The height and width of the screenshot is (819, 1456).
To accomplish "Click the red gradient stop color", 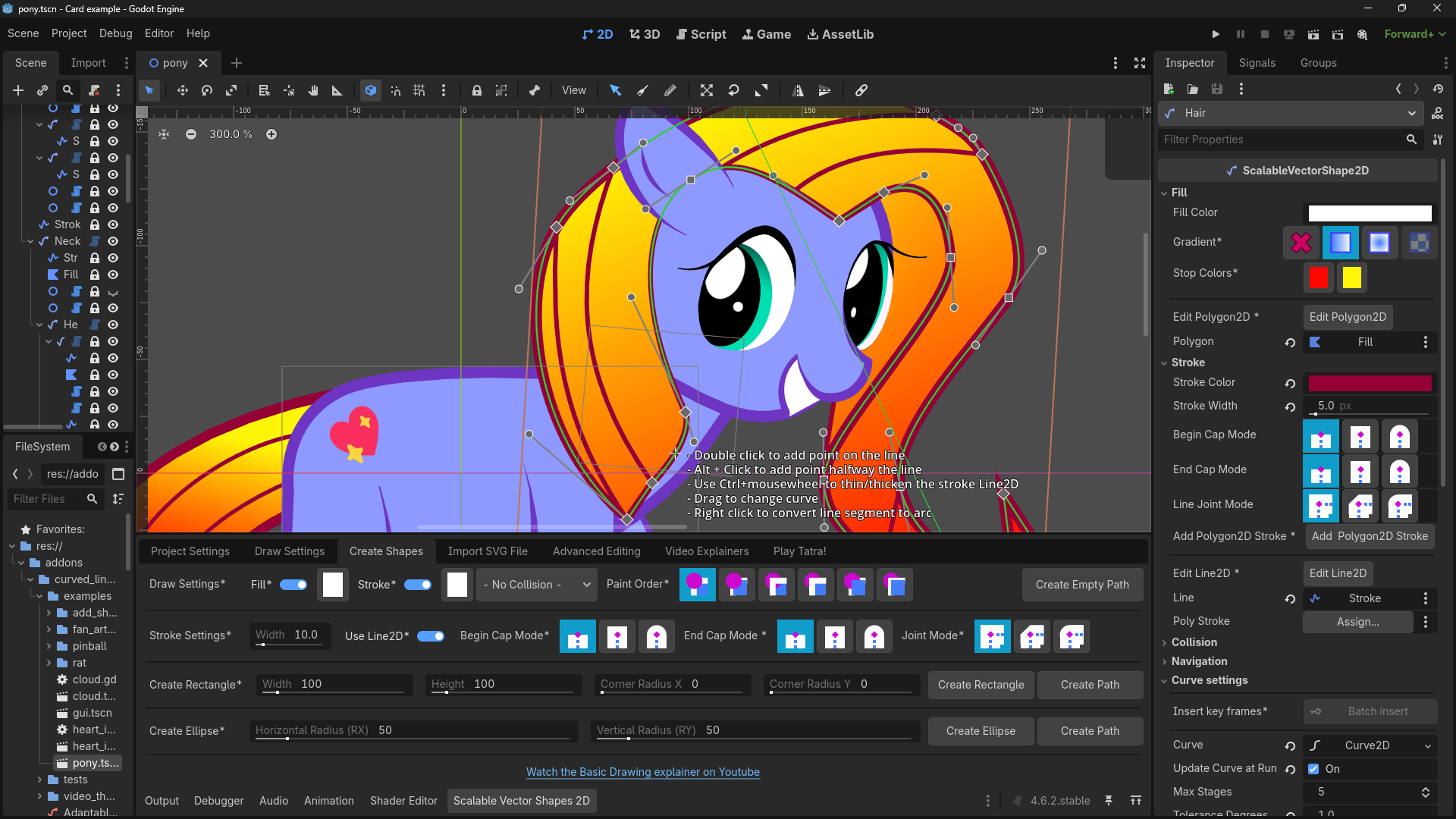I will pos(1319,278).
